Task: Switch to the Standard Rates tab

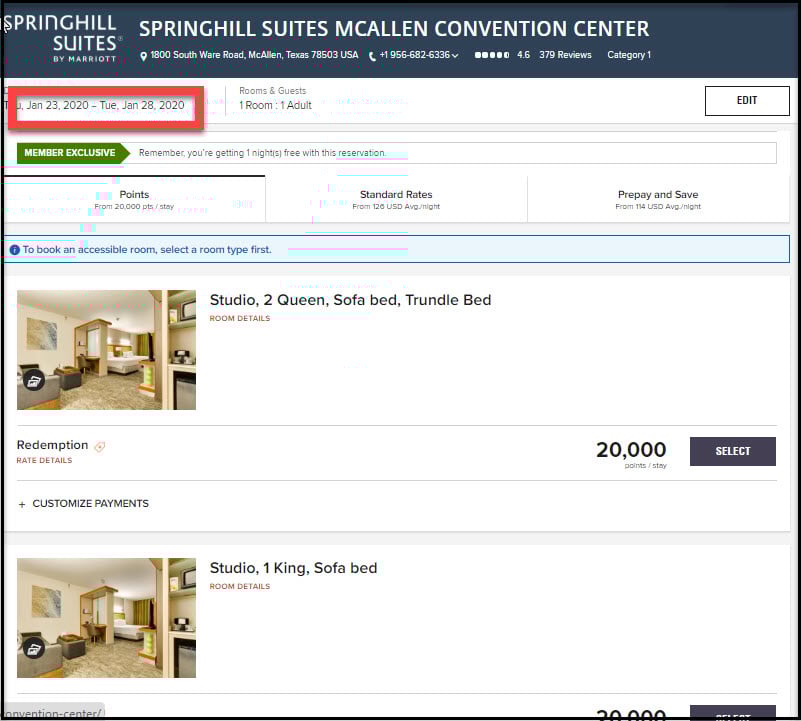Action: [x=396, y=199]
